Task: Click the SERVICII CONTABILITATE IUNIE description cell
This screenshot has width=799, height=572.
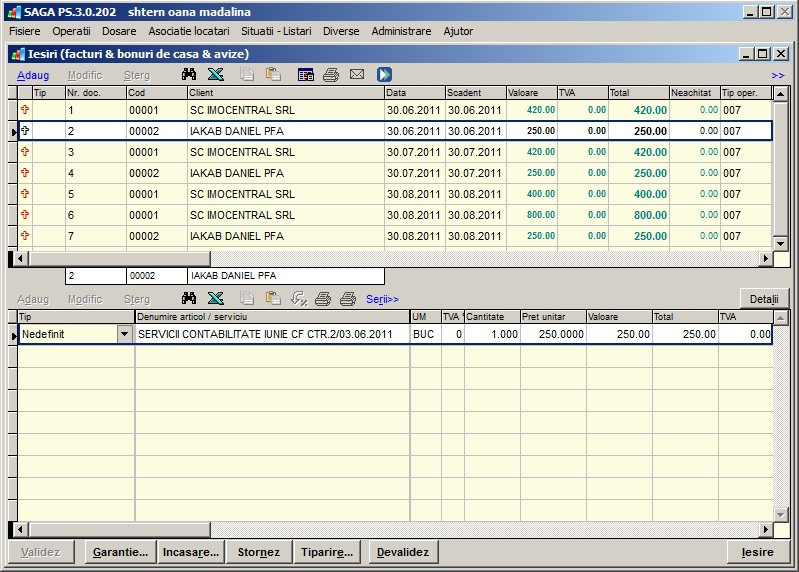Action: coord(273,334)
